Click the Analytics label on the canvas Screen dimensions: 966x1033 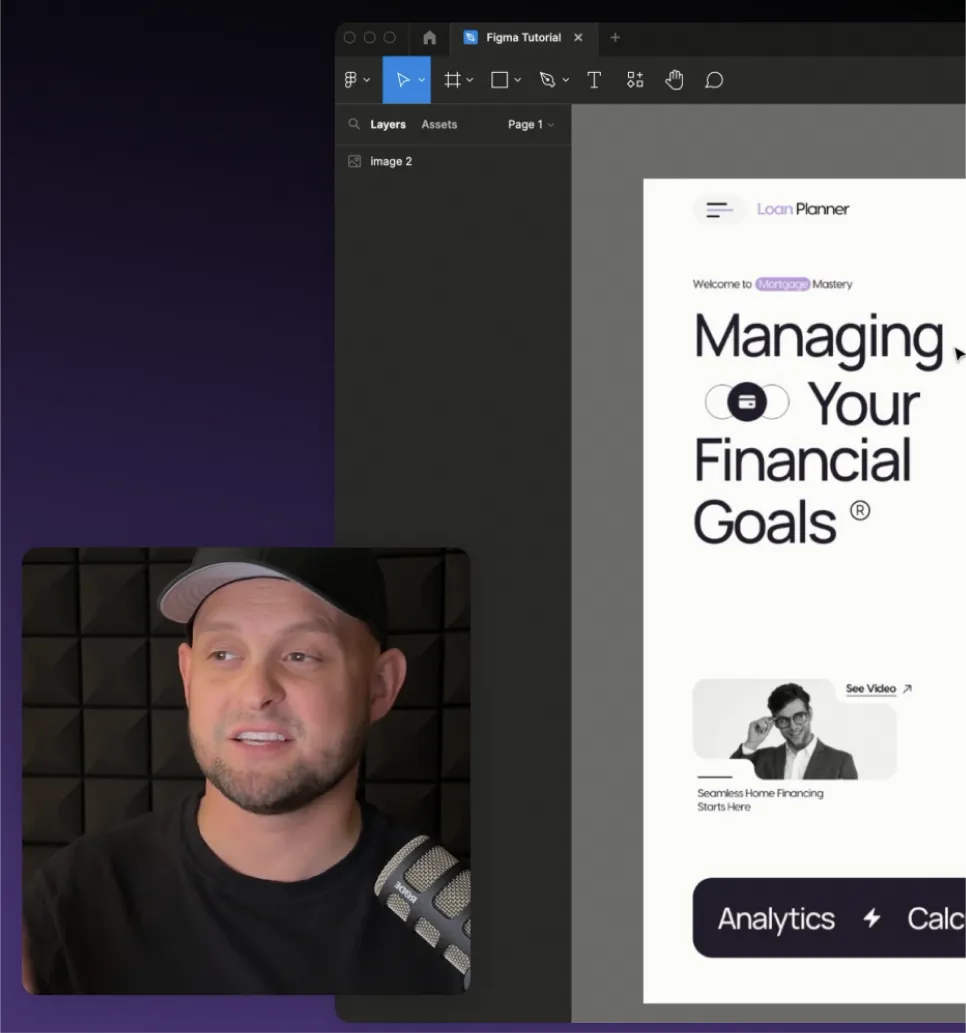[776, 919]
